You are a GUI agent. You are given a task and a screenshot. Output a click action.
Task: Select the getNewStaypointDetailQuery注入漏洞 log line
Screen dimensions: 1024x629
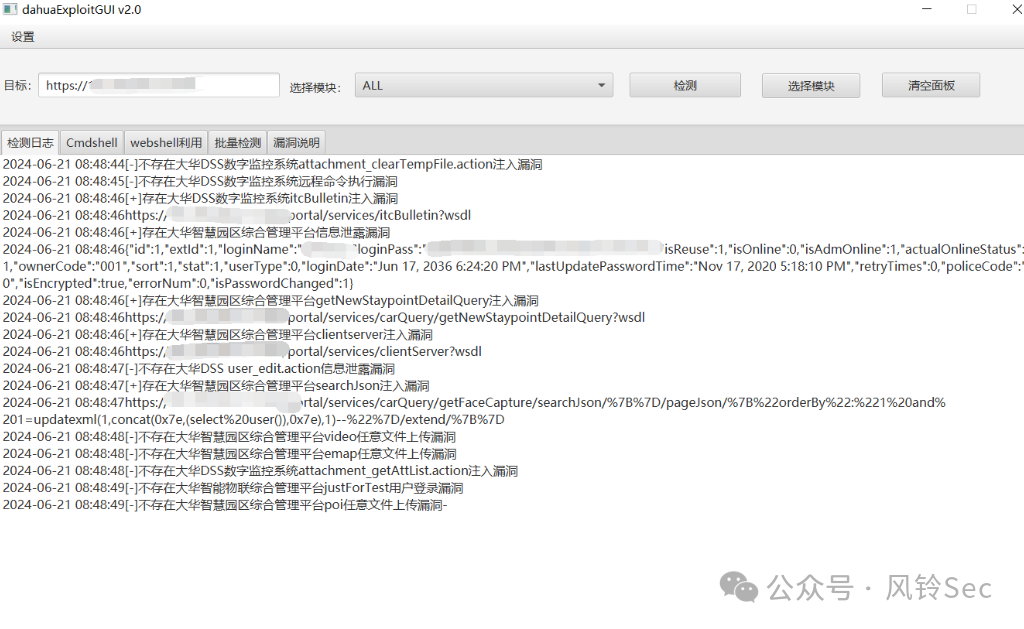click(x=270, y=300)
